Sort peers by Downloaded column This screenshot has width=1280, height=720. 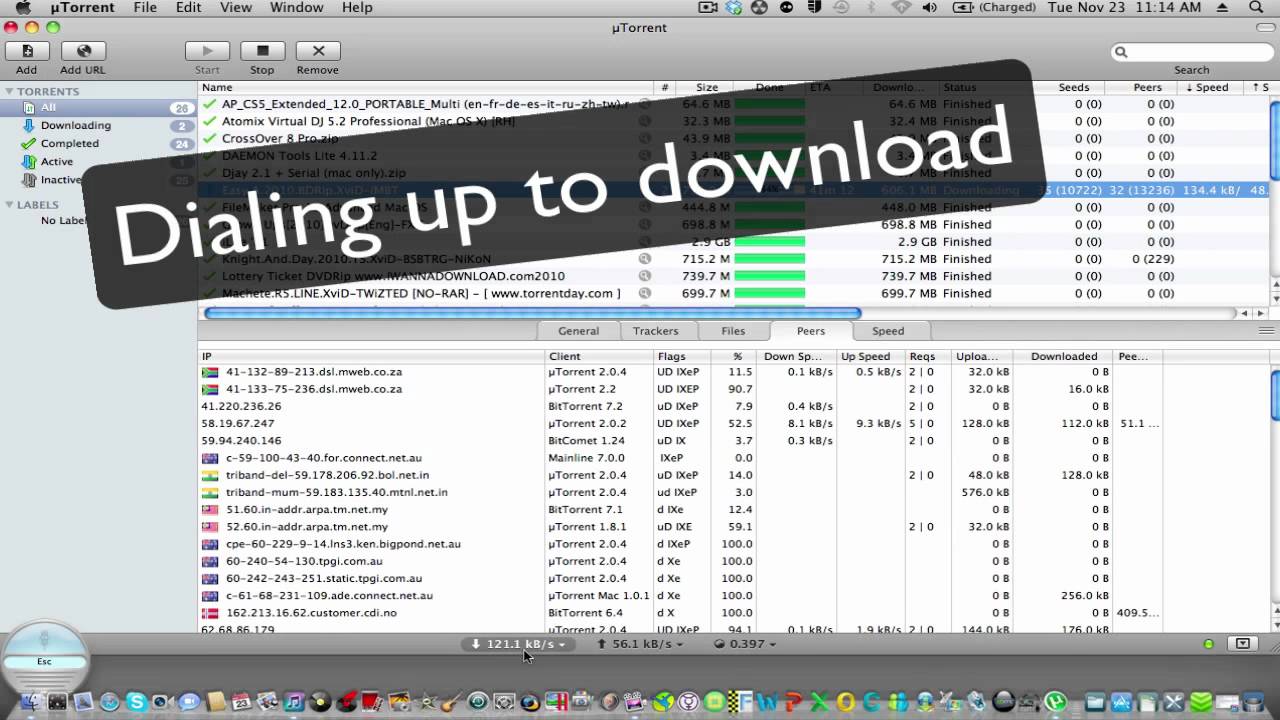1063,357
